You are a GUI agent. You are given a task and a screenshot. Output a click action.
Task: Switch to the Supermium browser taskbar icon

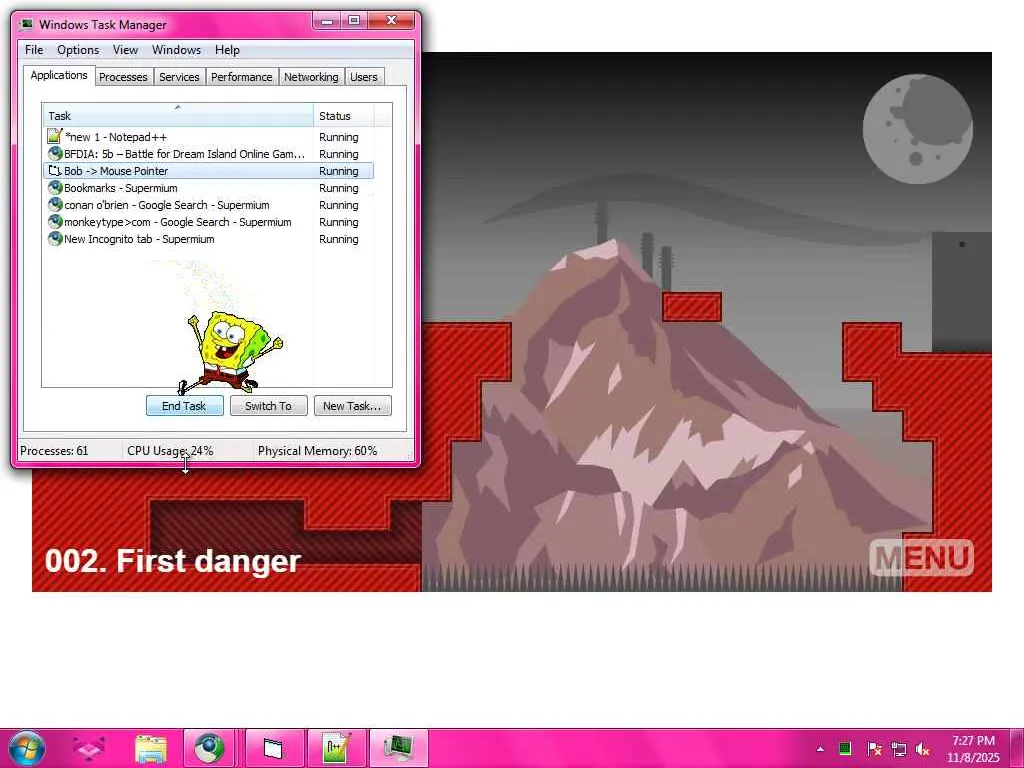[x=209, y=748]
